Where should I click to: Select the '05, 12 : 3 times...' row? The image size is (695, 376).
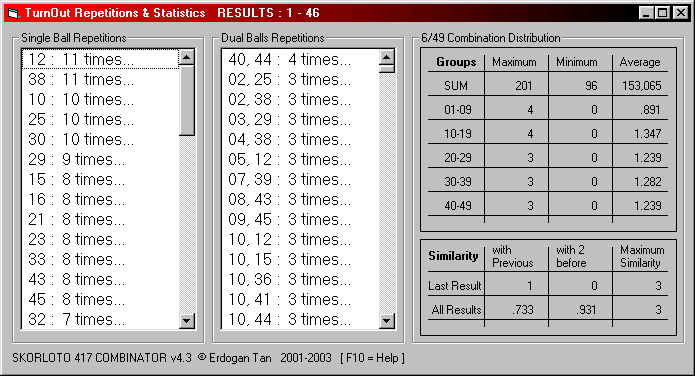click(300, 159)
